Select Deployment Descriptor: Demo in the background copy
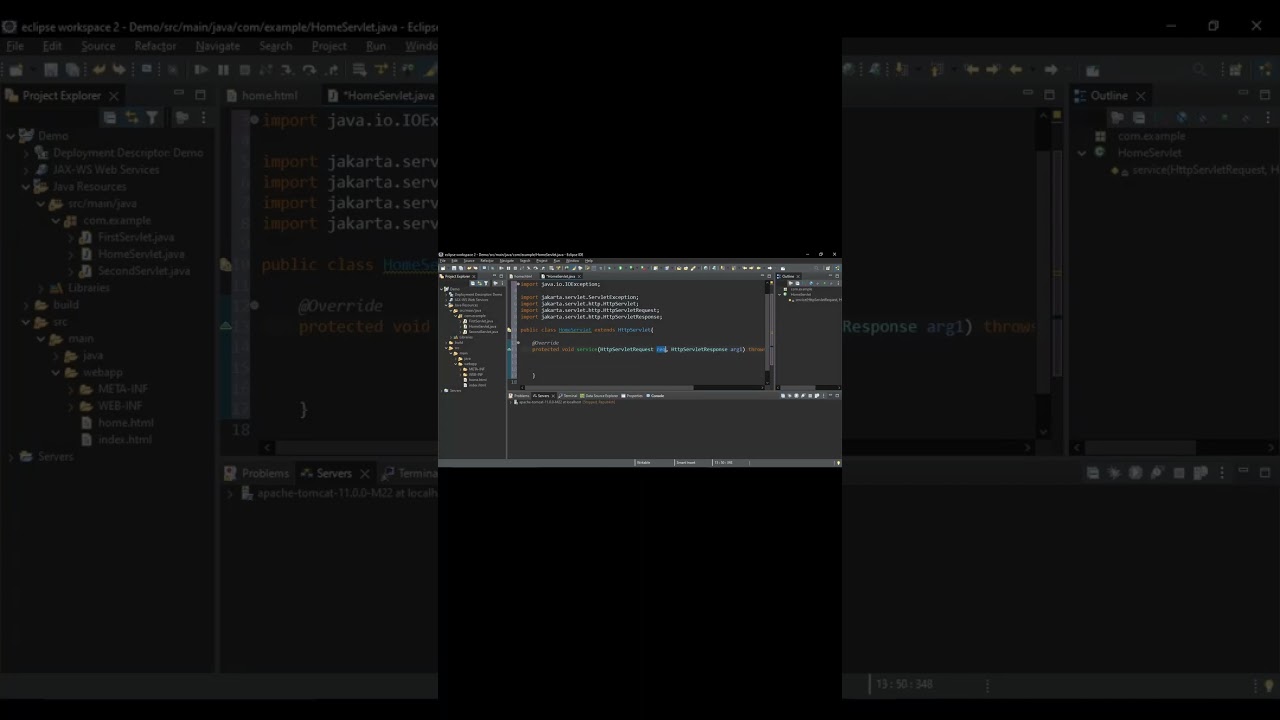 (x=128, y=153)
